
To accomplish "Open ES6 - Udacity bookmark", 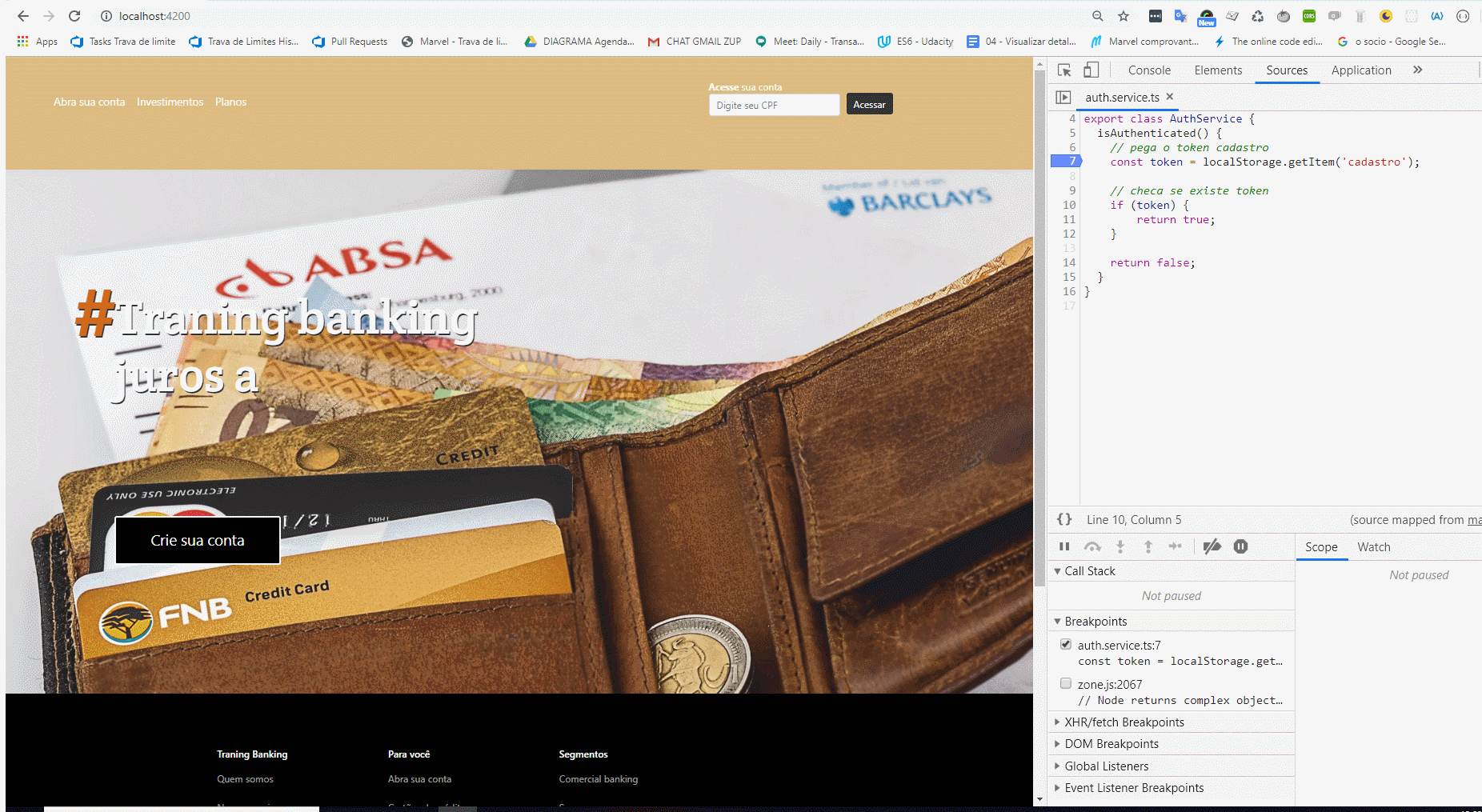I will point(915,42).
